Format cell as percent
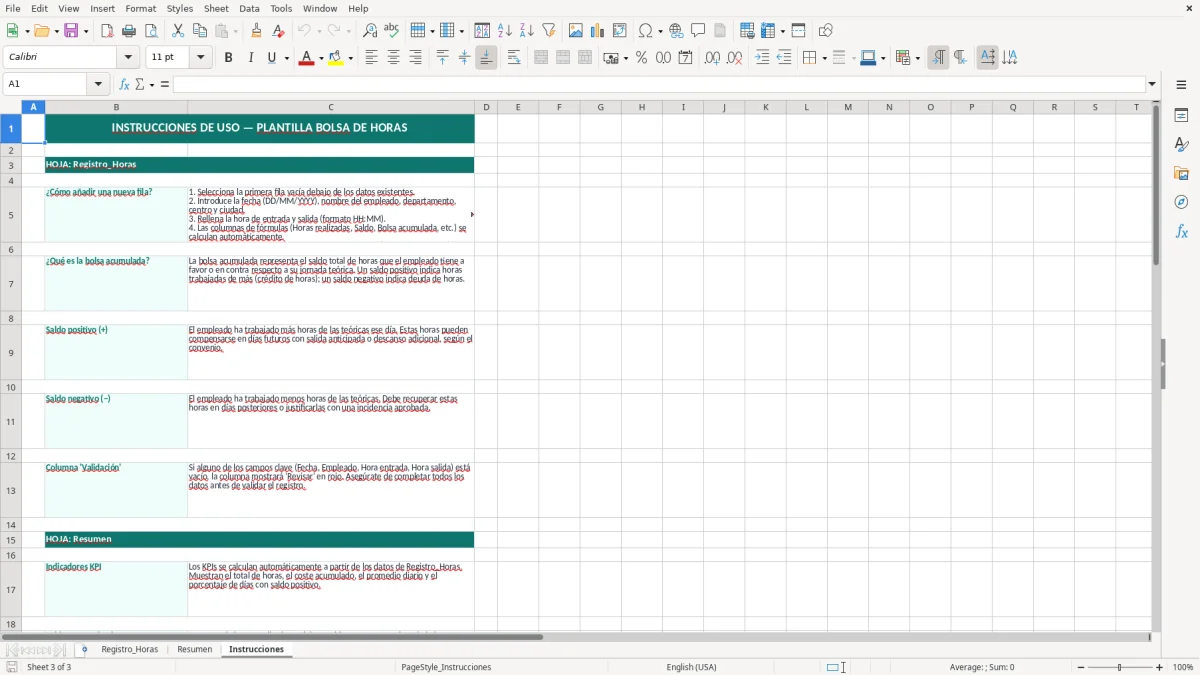This screenshot has height=675, width=1200. tap(642, 58)
